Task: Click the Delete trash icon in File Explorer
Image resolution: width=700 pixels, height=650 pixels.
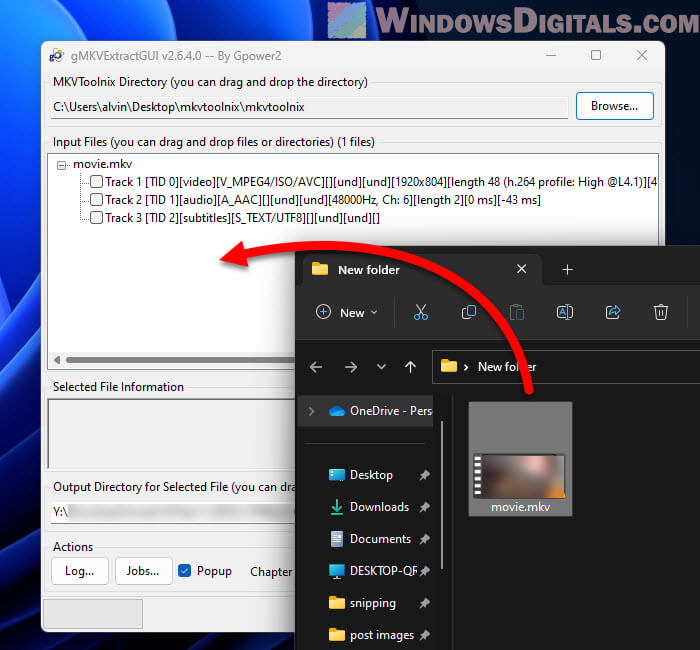Action: (x=661, y=312)
